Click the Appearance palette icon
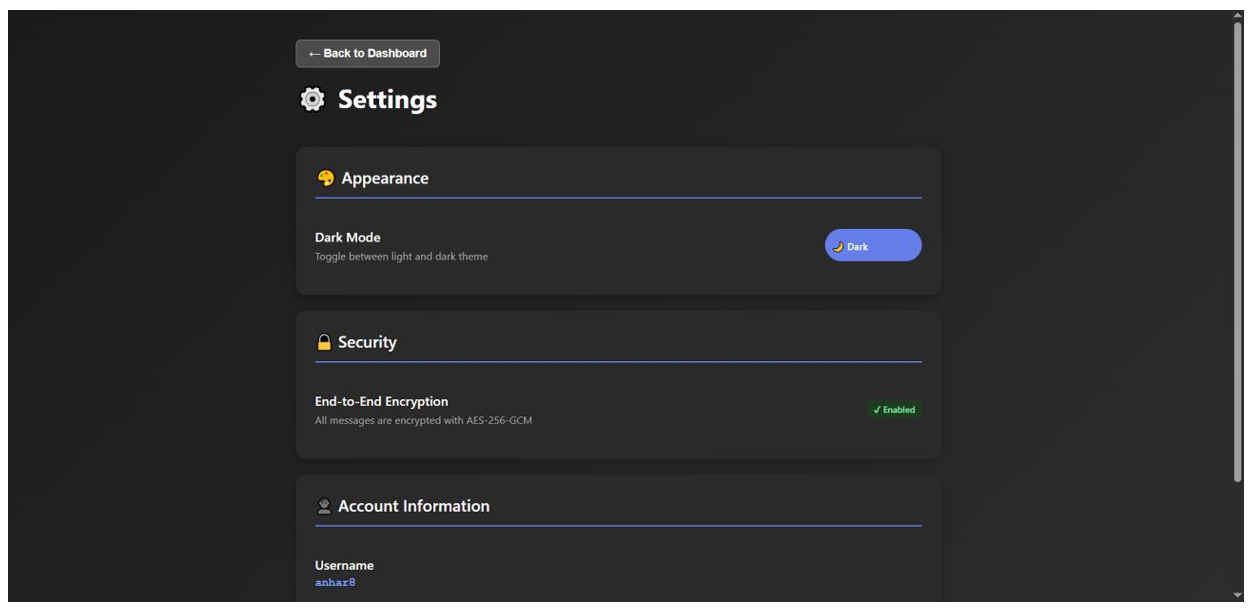This screenshot has height=610, width=1251. point(325,178)
